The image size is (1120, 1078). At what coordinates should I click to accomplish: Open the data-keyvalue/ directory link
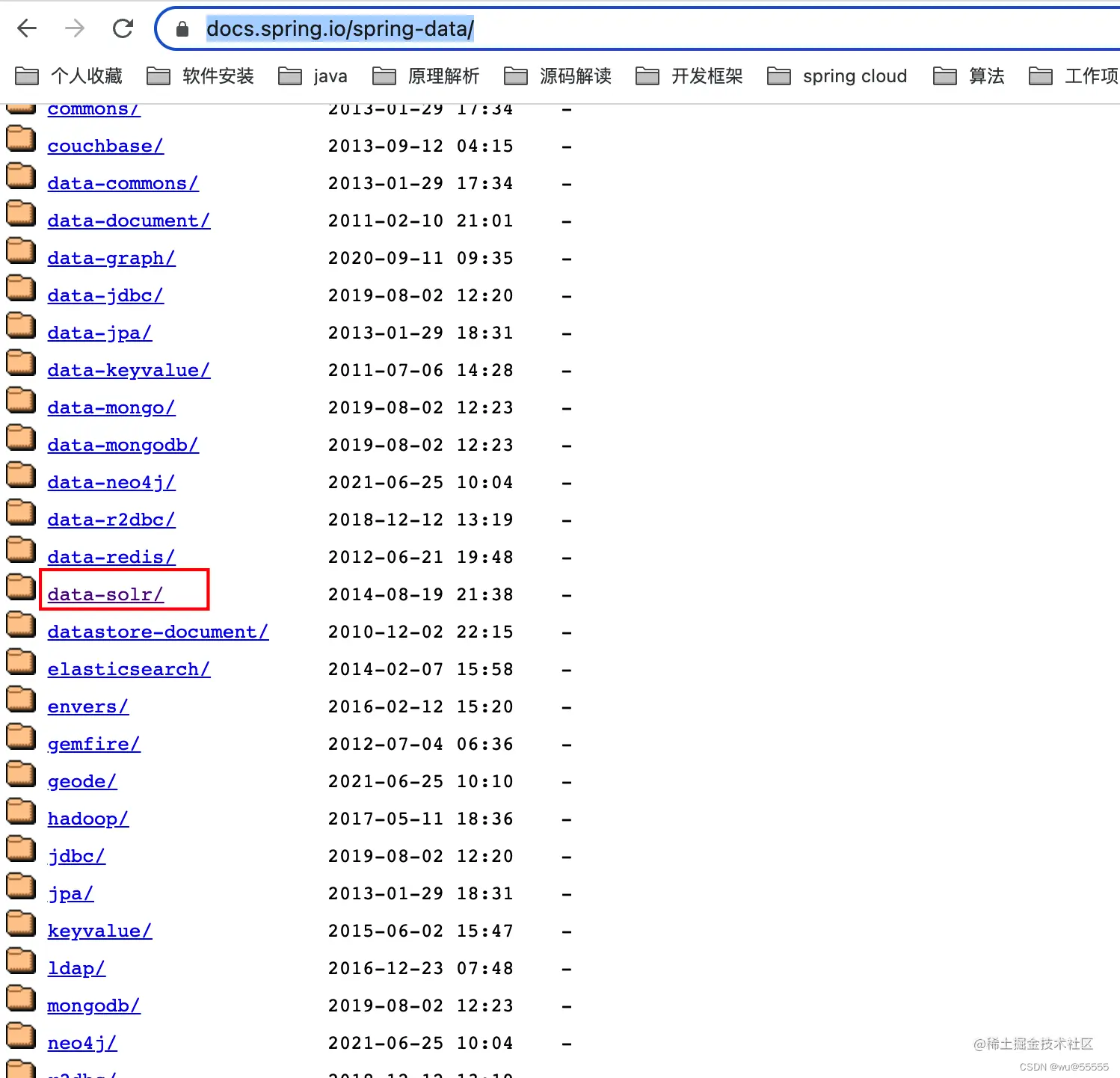click(x=129, y=370)
